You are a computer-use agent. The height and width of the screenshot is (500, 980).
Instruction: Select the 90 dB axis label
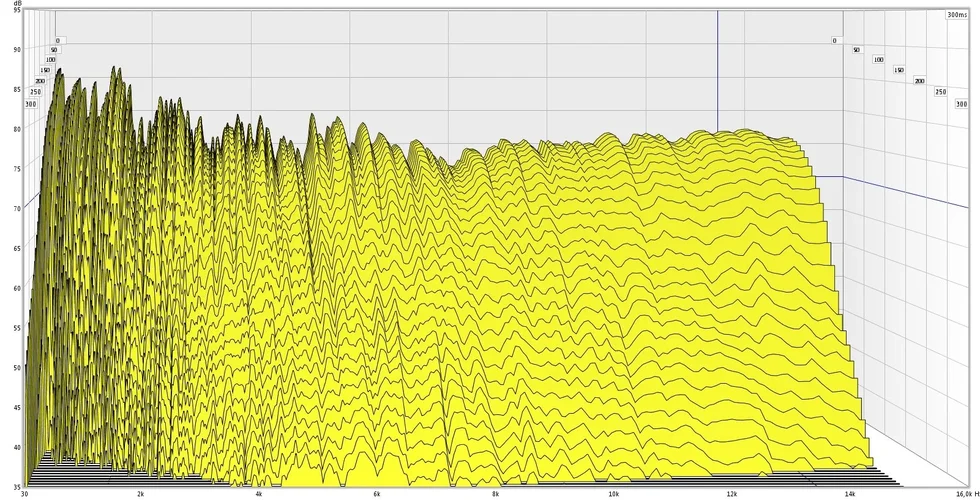pyautogui.click(x=16, y=49)
